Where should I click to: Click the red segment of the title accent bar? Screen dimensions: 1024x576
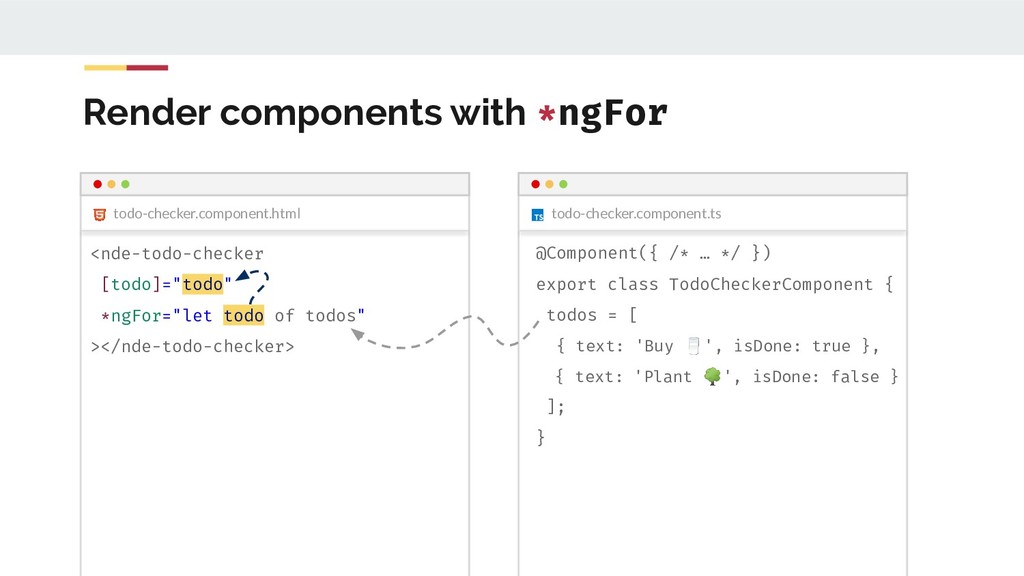(x=147, y=68)
